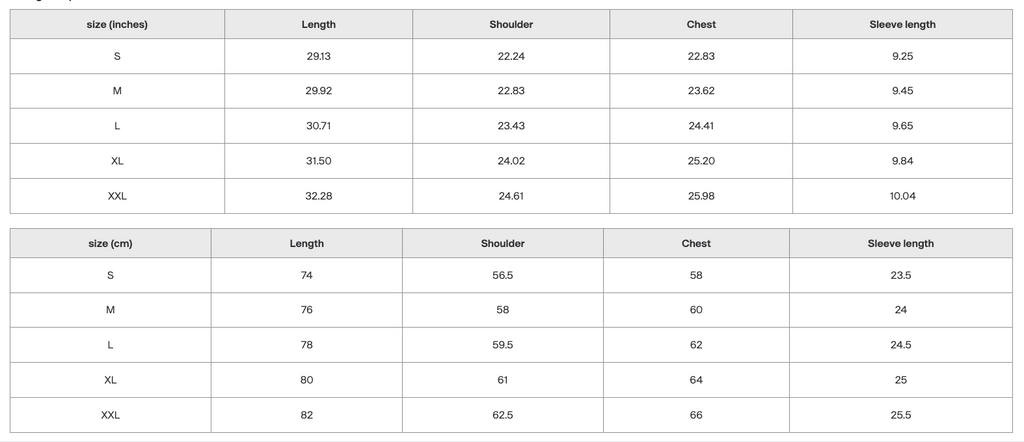Click the 10.04 sleeve length value
This screenshot has width=1024, height=442.
[x=902, y=196]
